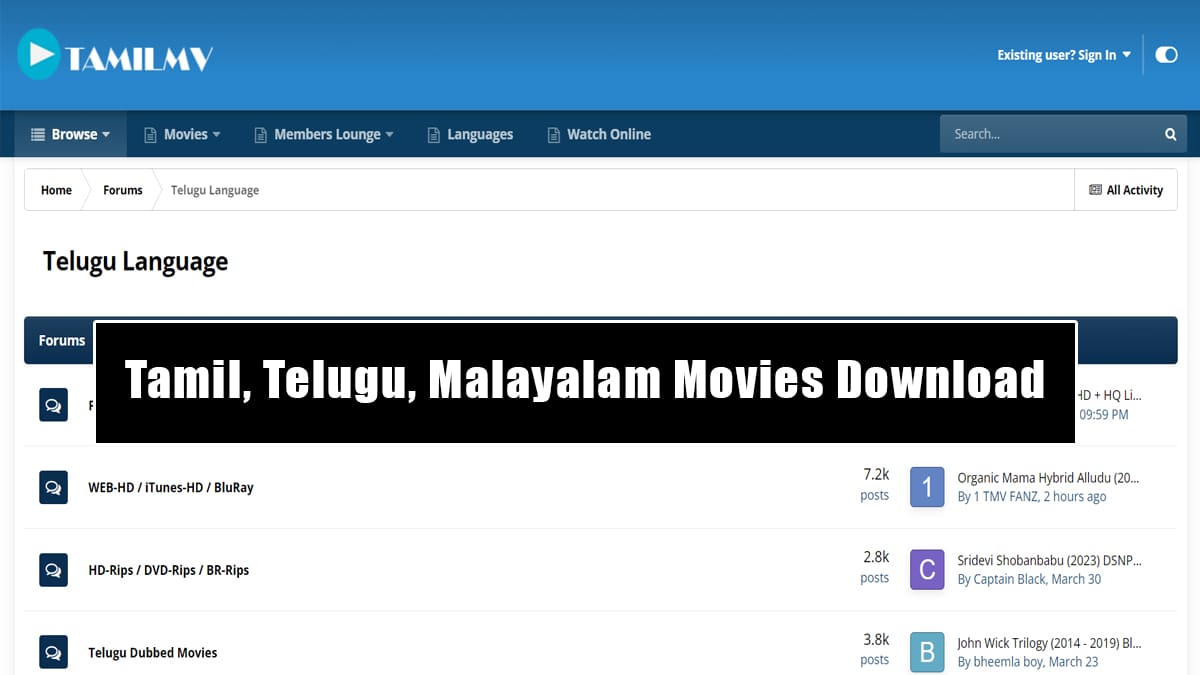Open the John Wick Trilogy topic
Screen dimensions: 1200x675
tap(1049, 643)
